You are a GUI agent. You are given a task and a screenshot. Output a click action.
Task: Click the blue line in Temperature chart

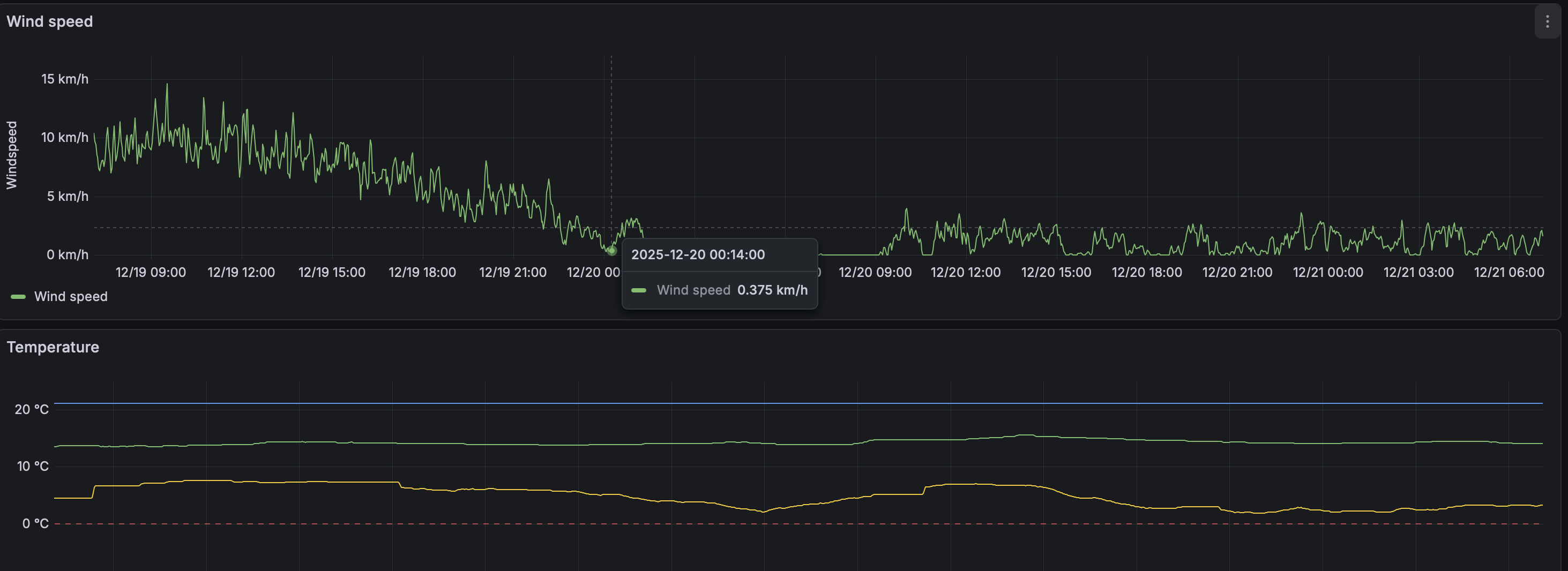pos(798,403)
